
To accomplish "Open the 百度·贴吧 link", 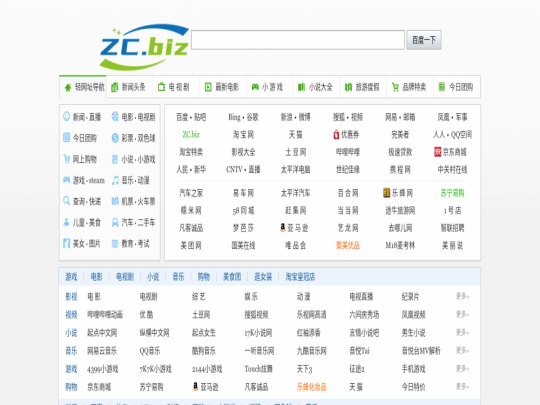I will pos(191,117).
